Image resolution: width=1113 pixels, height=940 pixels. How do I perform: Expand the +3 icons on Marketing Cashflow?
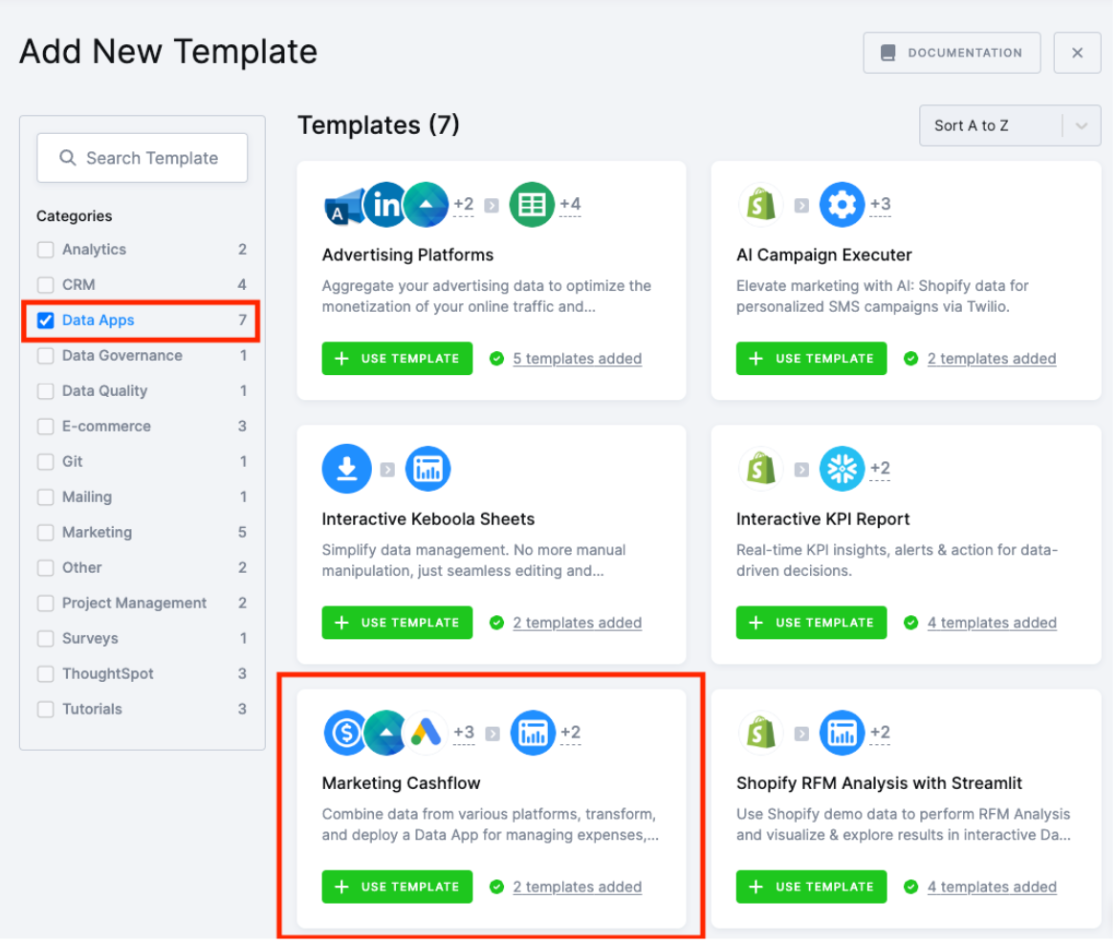click(x=463, y=732)
